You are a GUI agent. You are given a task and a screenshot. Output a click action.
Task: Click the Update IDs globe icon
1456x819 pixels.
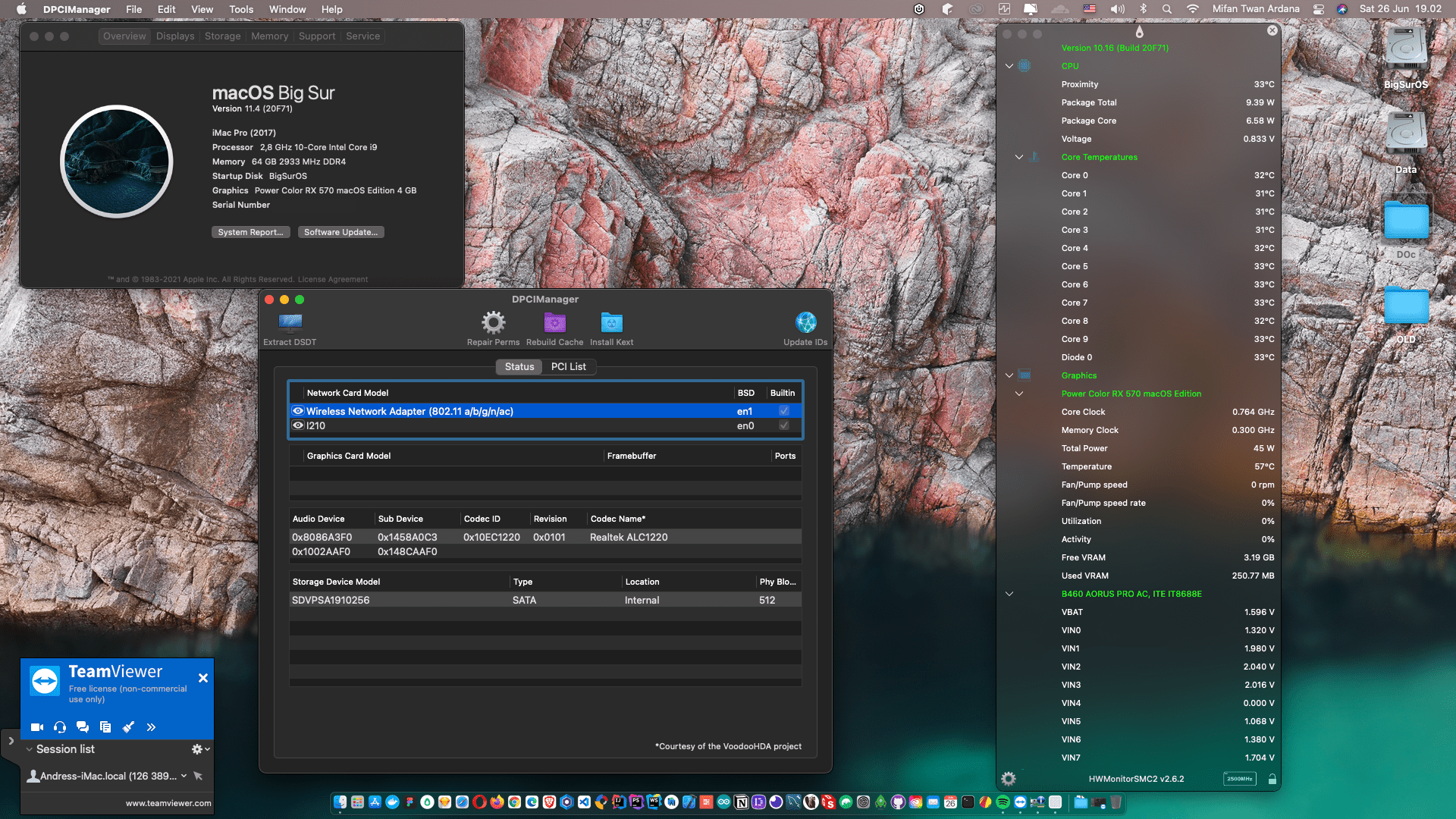pos(805,322)
